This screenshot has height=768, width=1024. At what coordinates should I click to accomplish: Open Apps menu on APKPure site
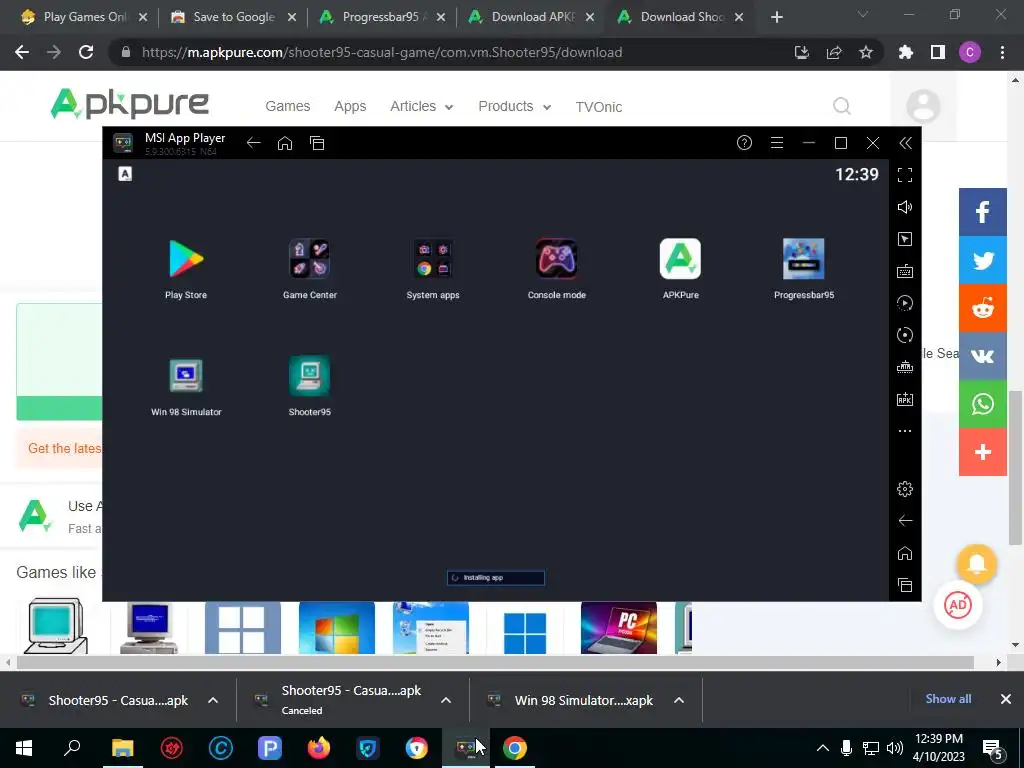click(x=350, y=106)
